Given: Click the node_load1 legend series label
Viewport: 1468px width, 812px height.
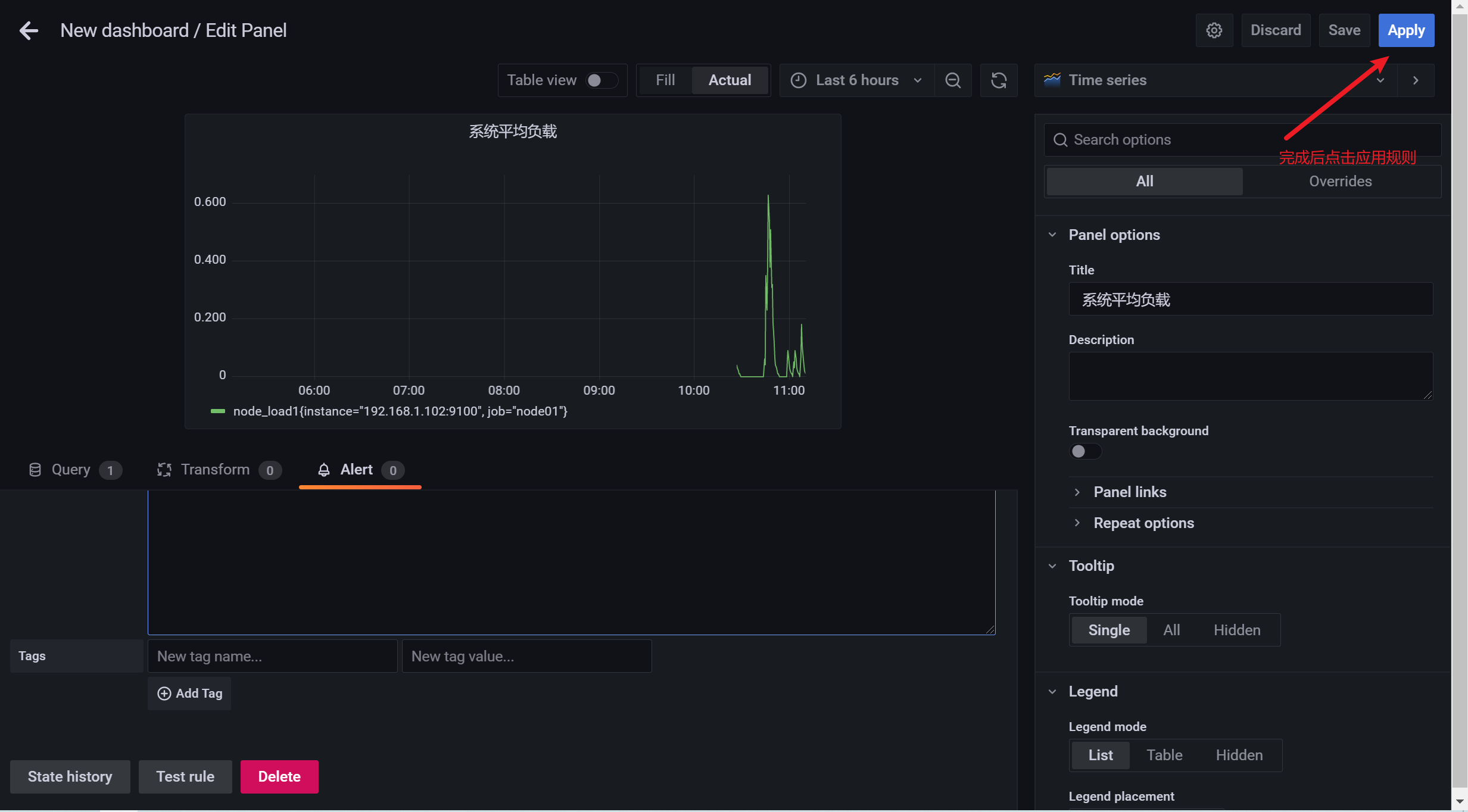Looking at the screenshot, I should (x=400, y=411).
